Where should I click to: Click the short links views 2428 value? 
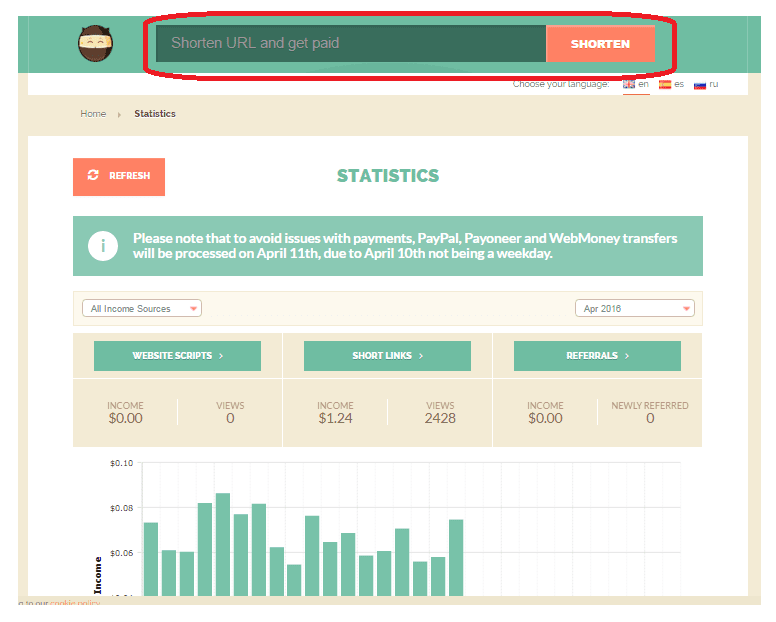(x=440, y=419)
